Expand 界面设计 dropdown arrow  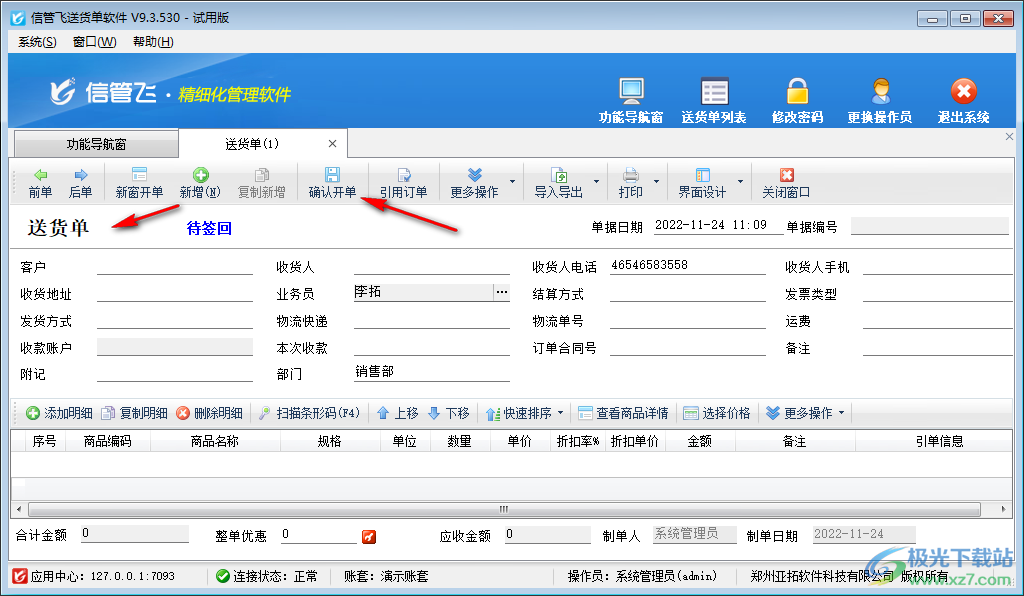coord(740,181)
